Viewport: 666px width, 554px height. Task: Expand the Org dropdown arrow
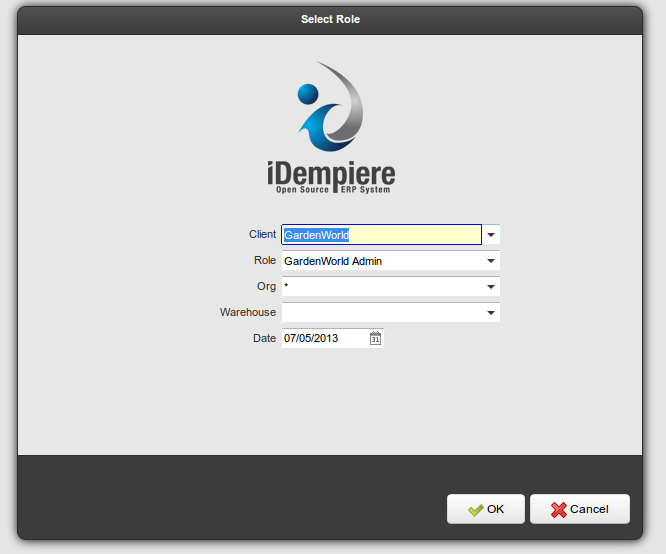(x=491, y=287)
